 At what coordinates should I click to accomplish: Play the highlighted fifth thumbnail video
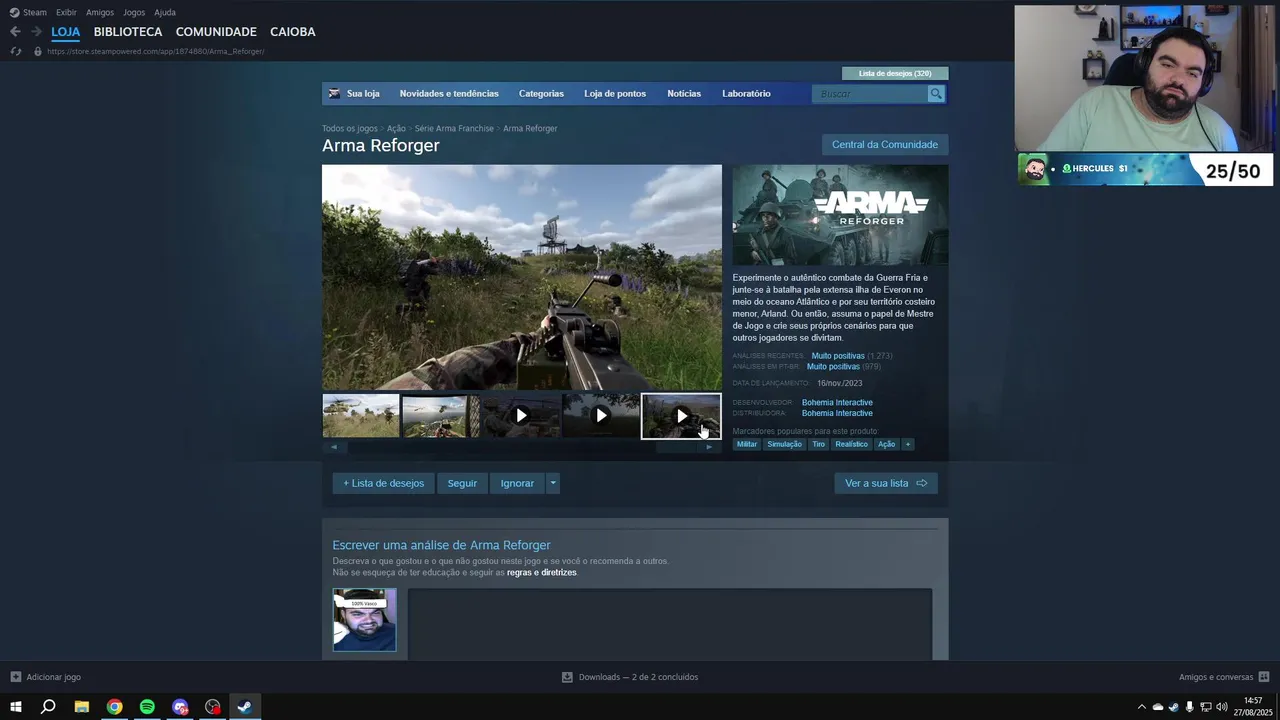(681, 416)
